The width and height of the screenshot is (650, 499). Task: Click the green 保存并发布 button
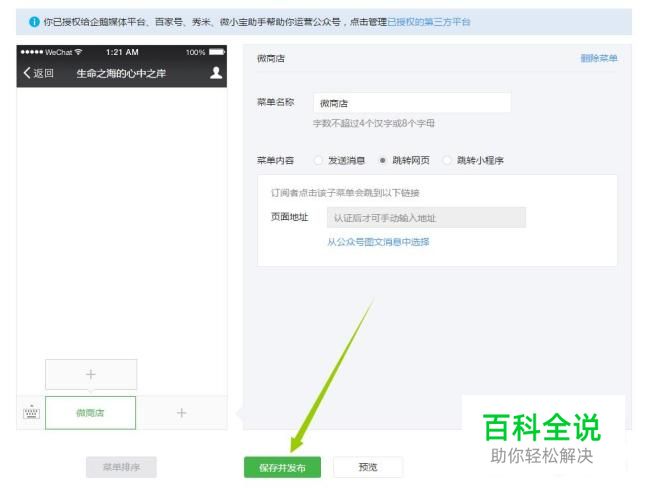click(x=282, y=468)
